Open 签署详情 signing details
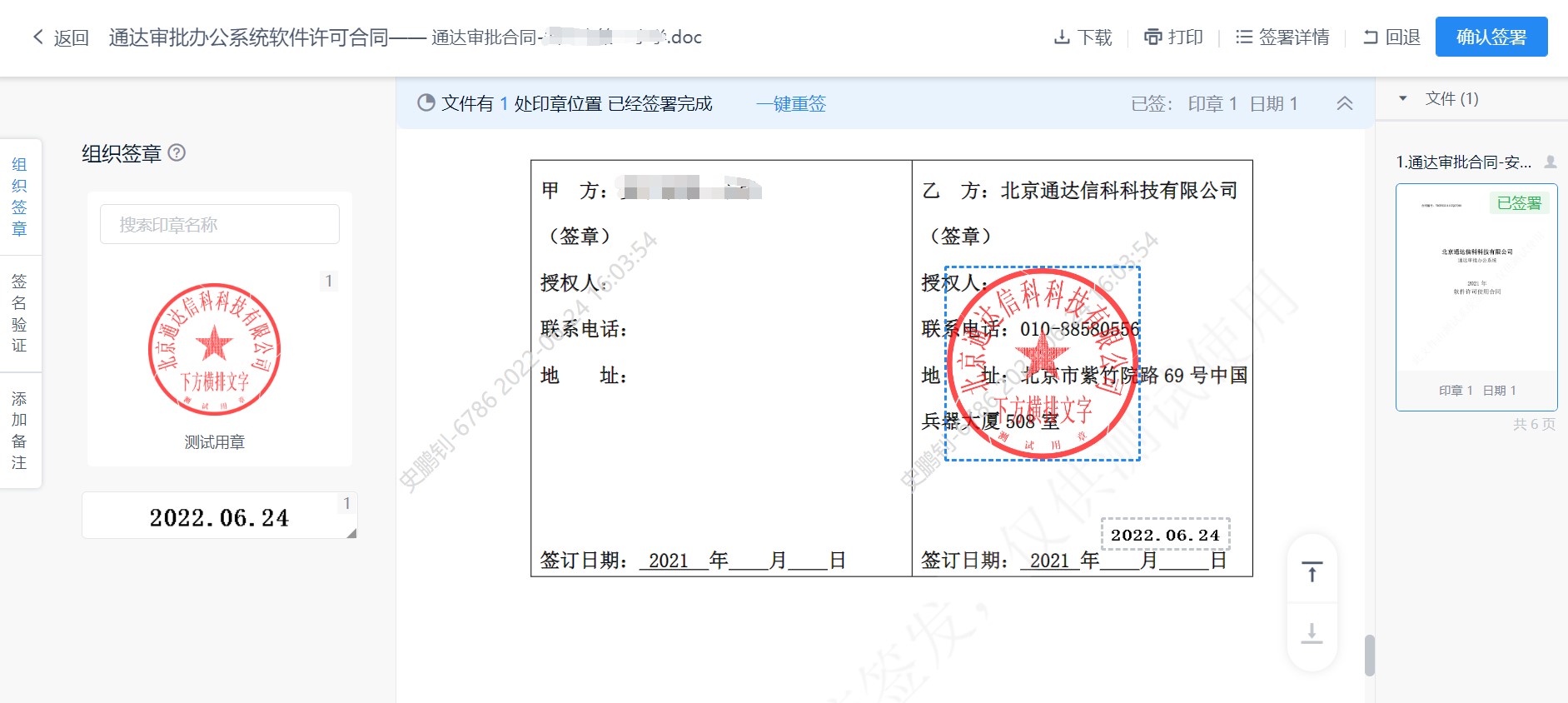Viewport: 1568px width, 703px height. (x=1282, y=37)
